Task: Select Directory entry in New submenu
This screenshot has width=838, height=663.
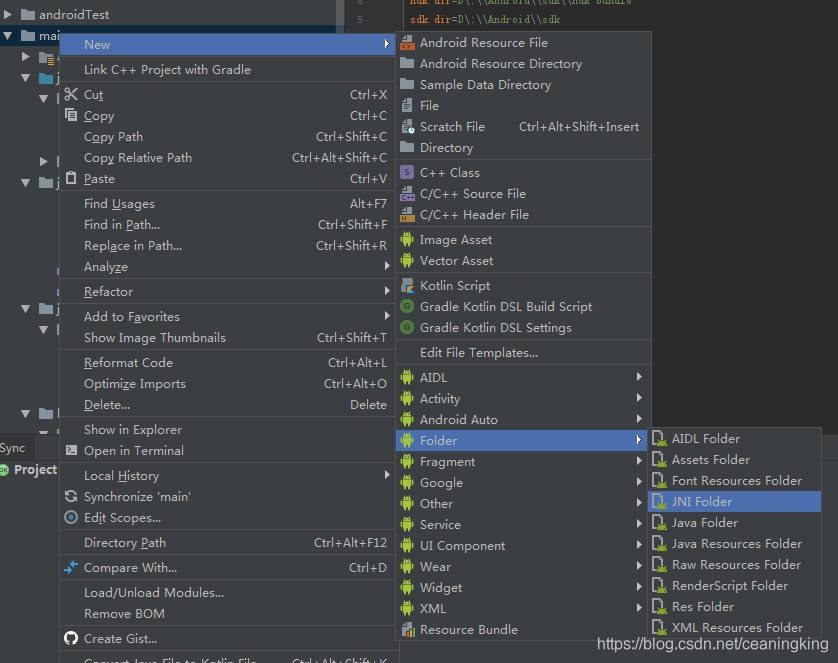Action: click(x=523, y=147)
